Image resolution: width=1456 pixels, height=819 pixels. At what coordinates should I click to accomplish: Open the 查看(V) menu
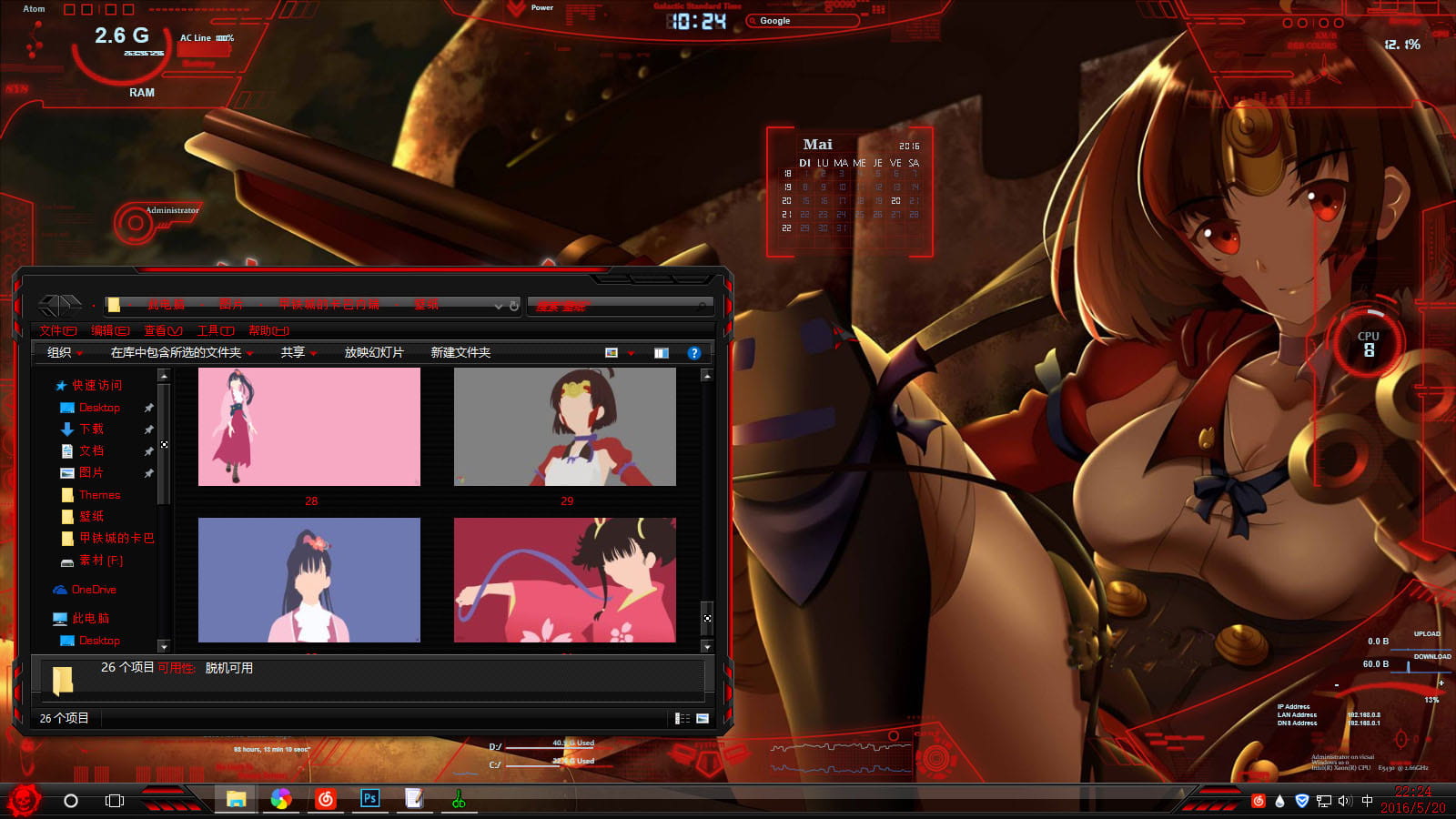(x=163, y=330)
